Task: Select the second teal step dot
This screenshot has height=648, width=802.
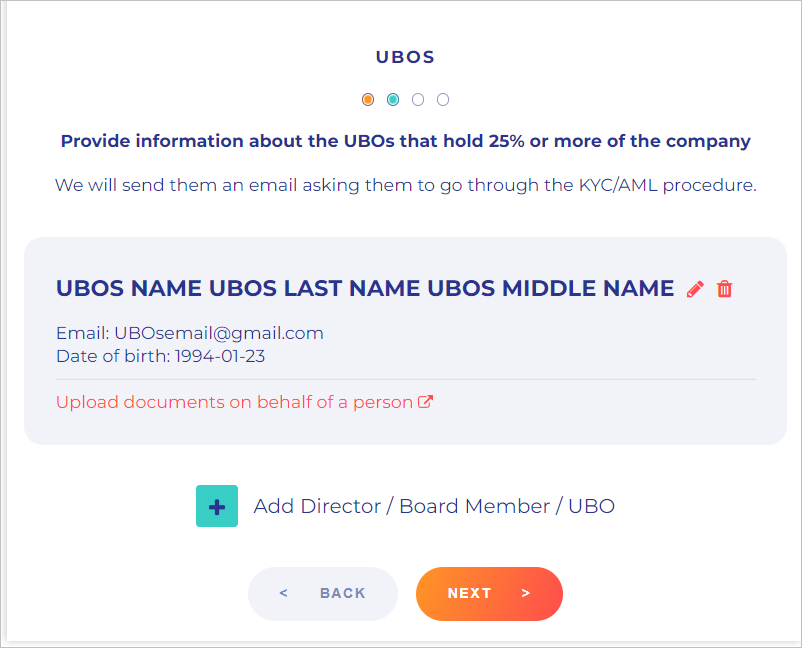Action: pos(393,99)
